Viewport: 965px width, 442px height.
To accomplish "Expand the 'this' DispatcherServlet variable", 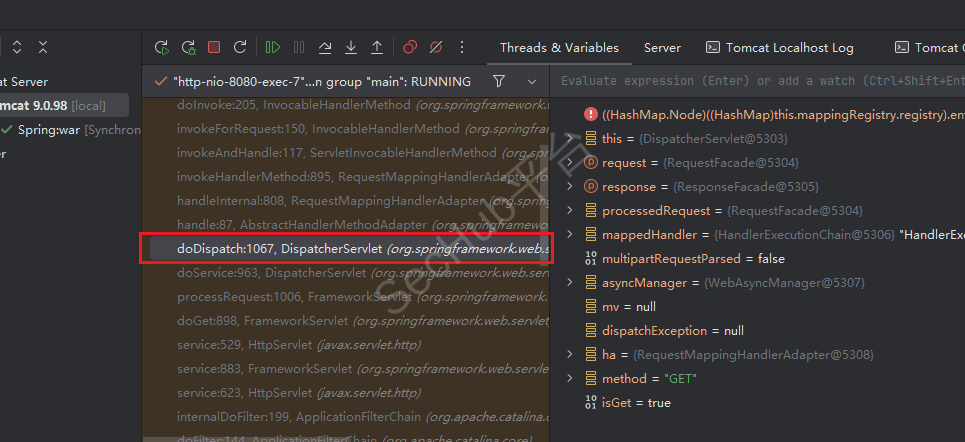I will coord(569,139).
